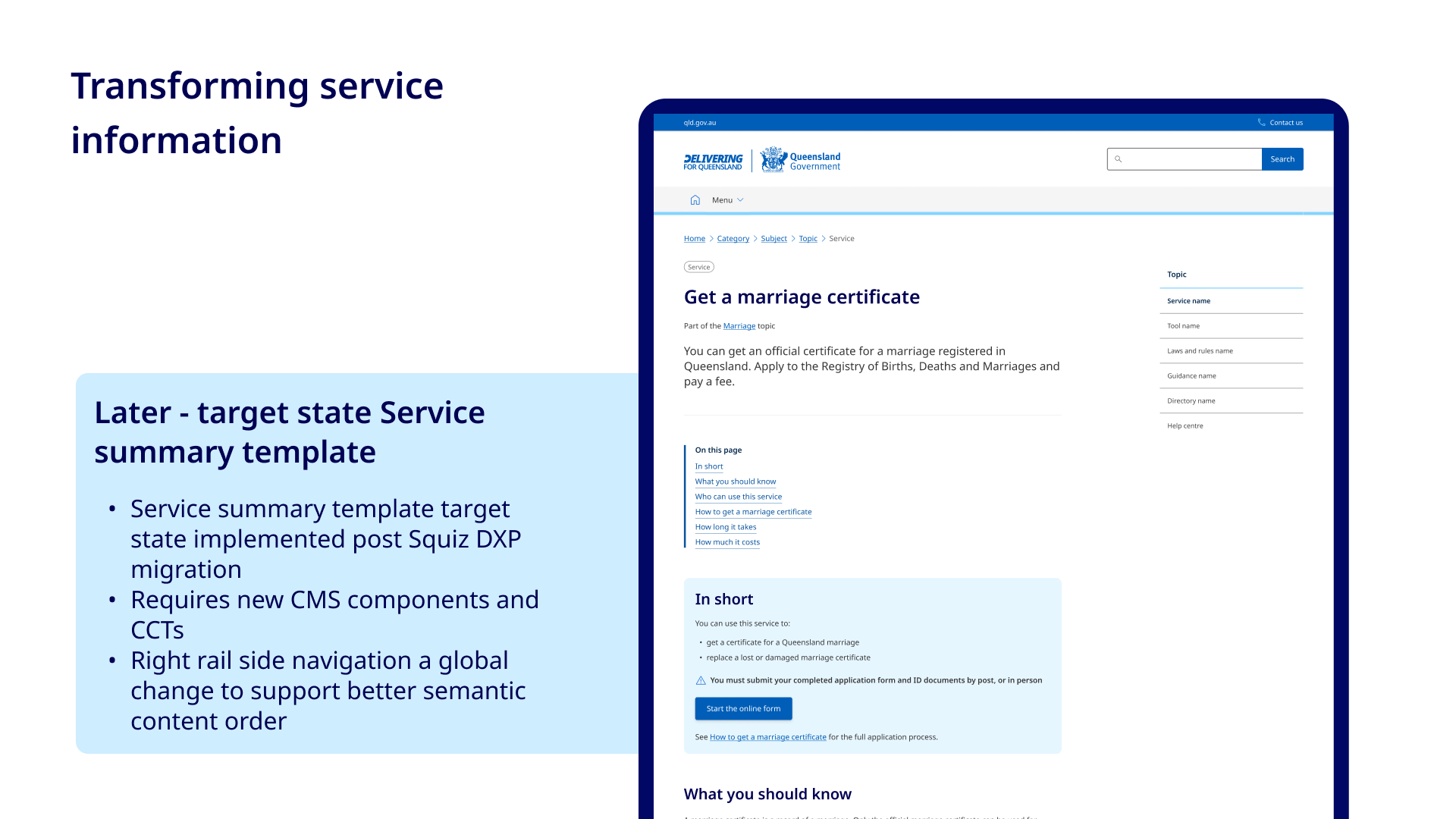Jump to Who can use this service

point(738,497)
